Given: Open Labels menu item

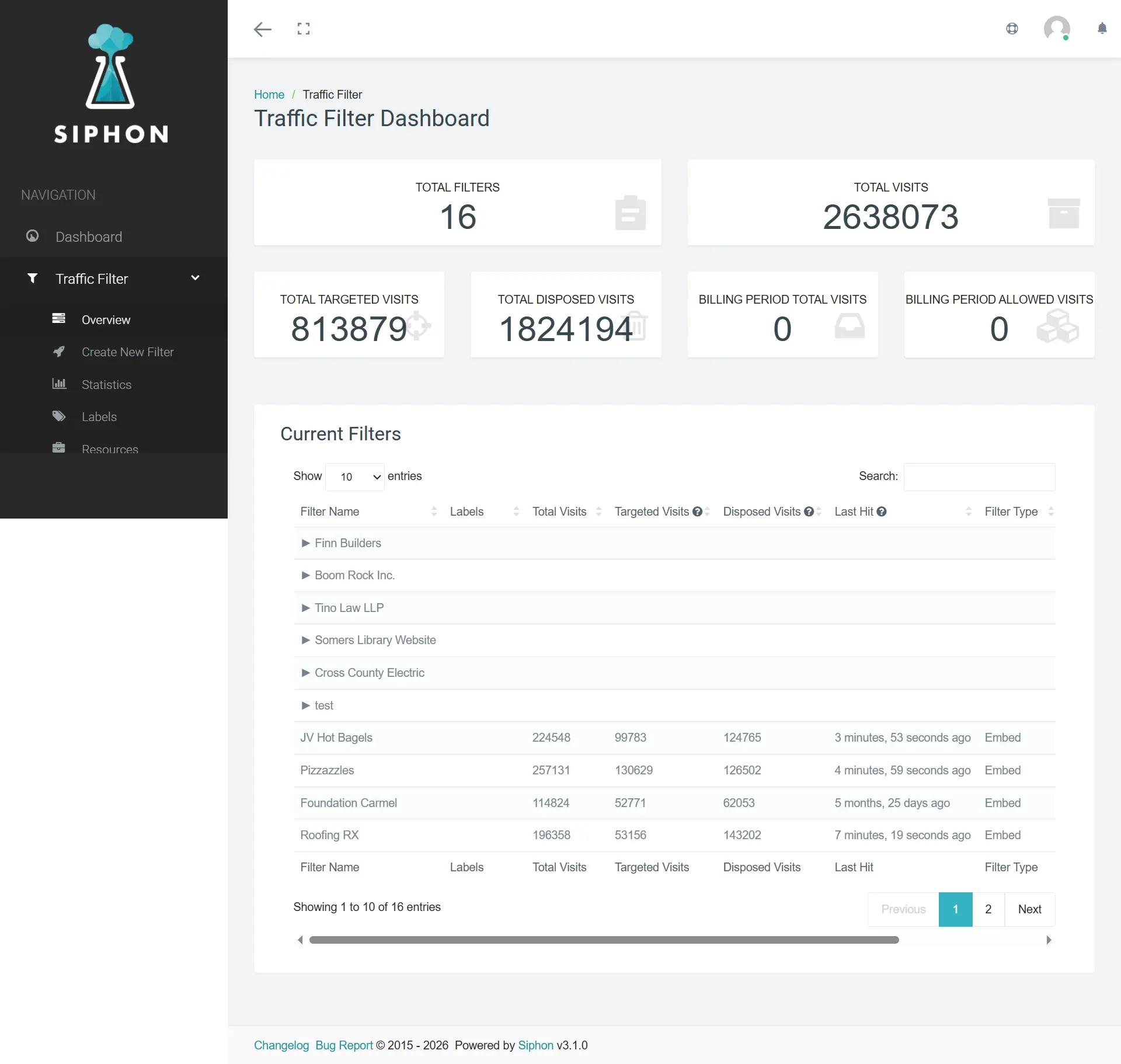Looking at the screenshot, I should [99, 417].
